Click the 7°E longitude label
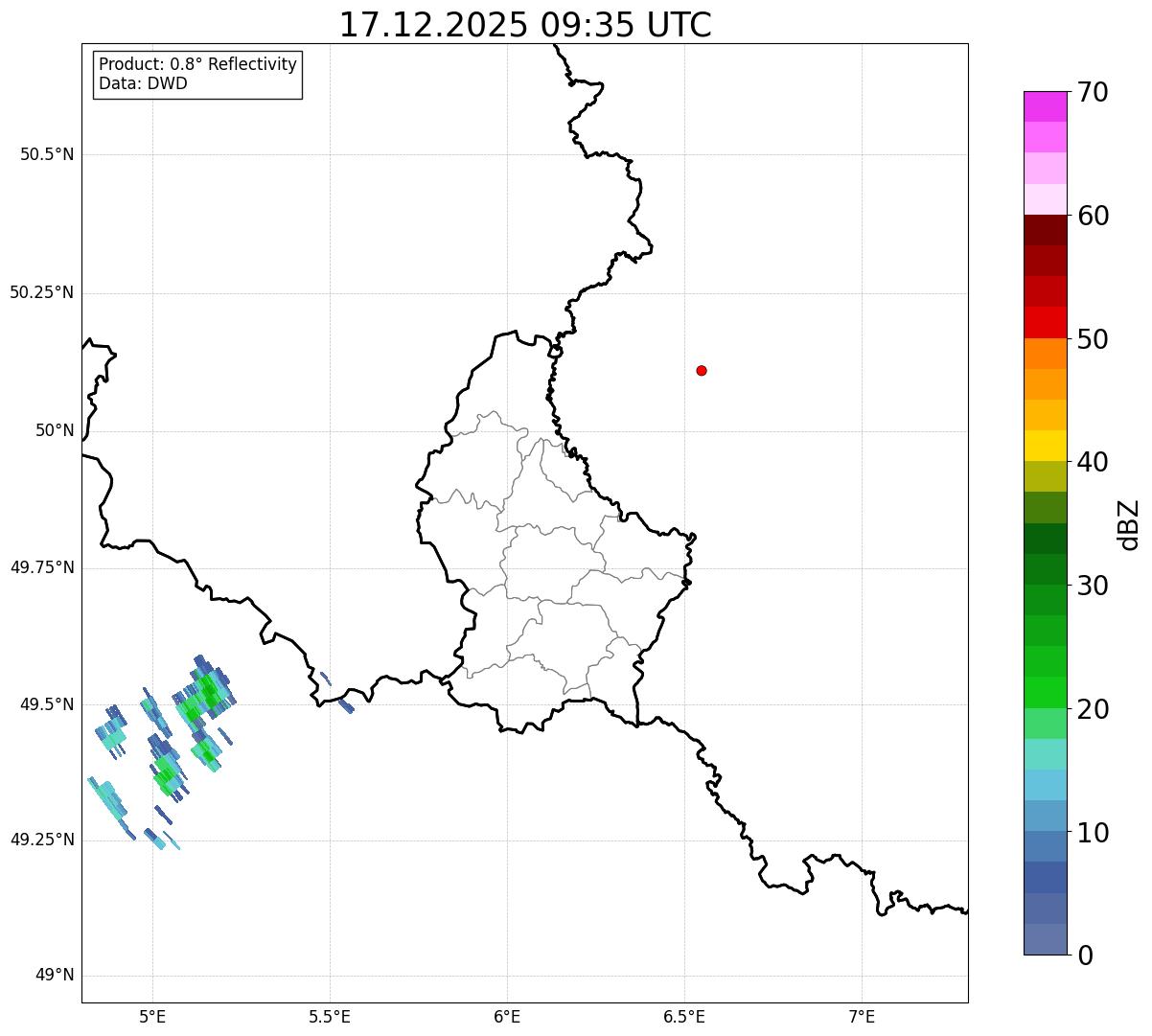 click(x=862, y=1016)
